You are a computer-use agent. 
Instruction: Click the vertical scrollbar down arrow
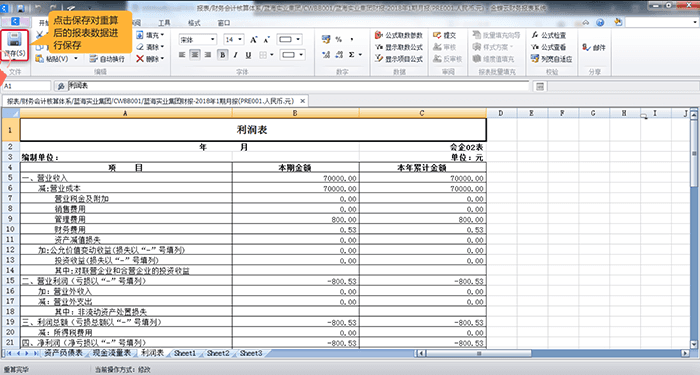click(694, 344)
